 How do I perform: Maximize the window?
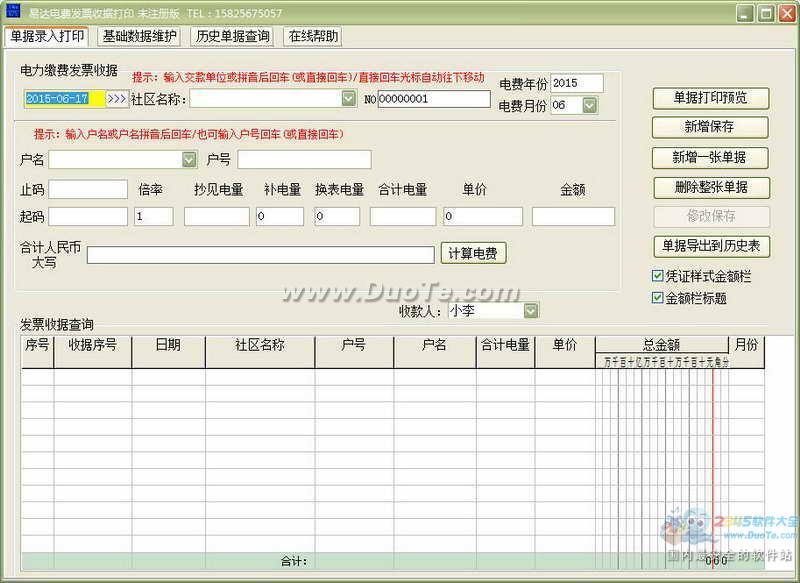pyautogui.click(x=766, y=13)
